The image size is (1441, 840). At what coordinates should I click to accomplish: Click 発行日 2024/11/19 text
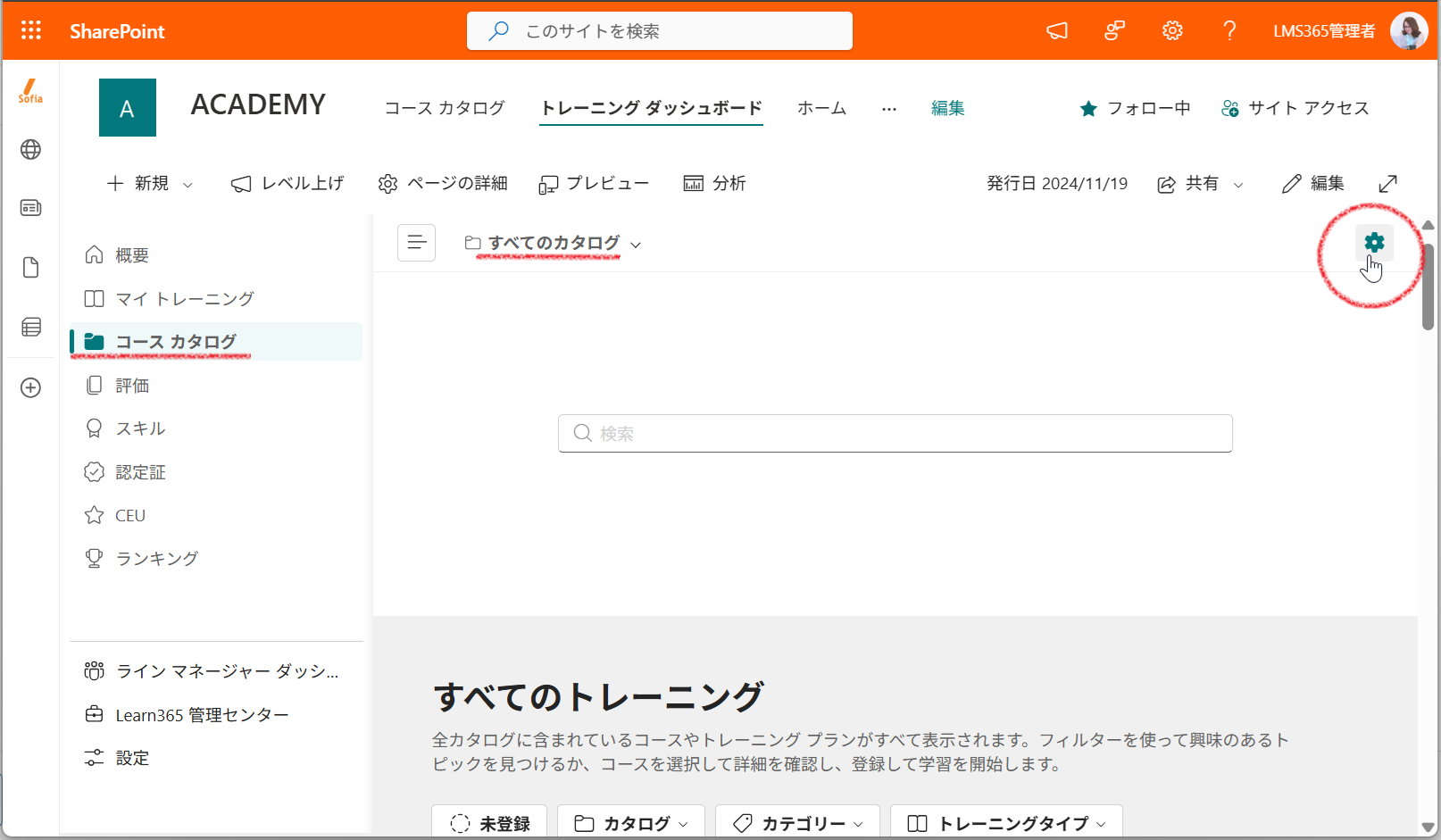click(1057, 184)
